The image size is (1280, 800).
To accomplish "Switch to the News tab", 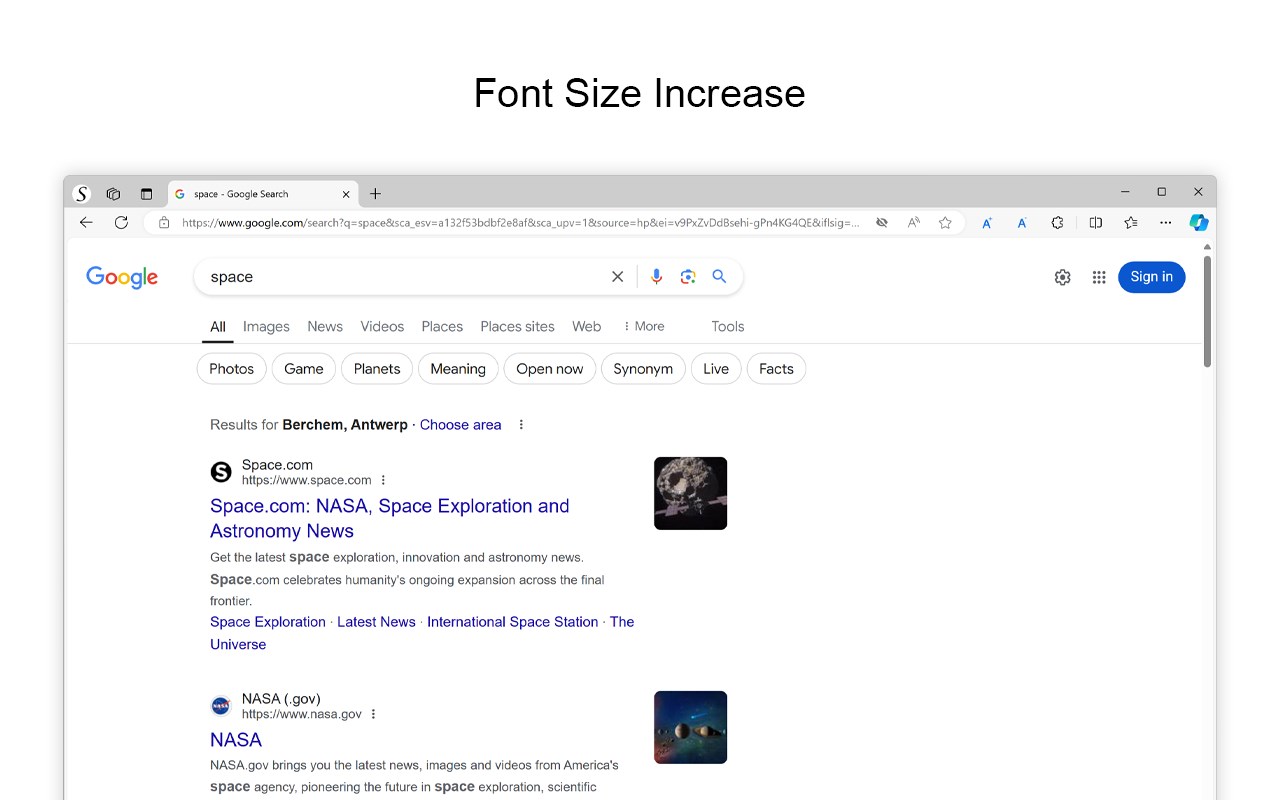I will click(325, 327).
